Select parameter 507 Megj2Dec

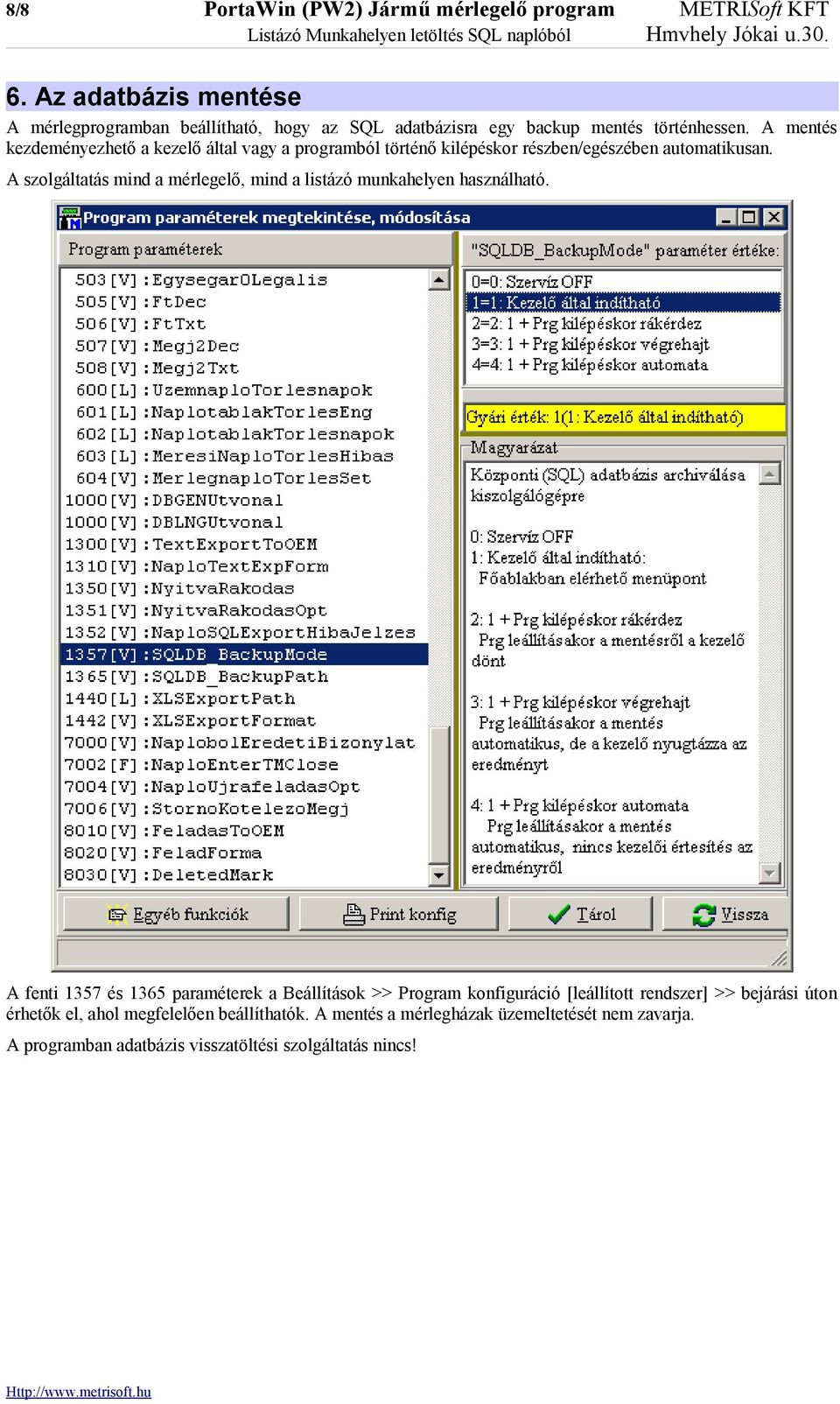pos(245,346)
